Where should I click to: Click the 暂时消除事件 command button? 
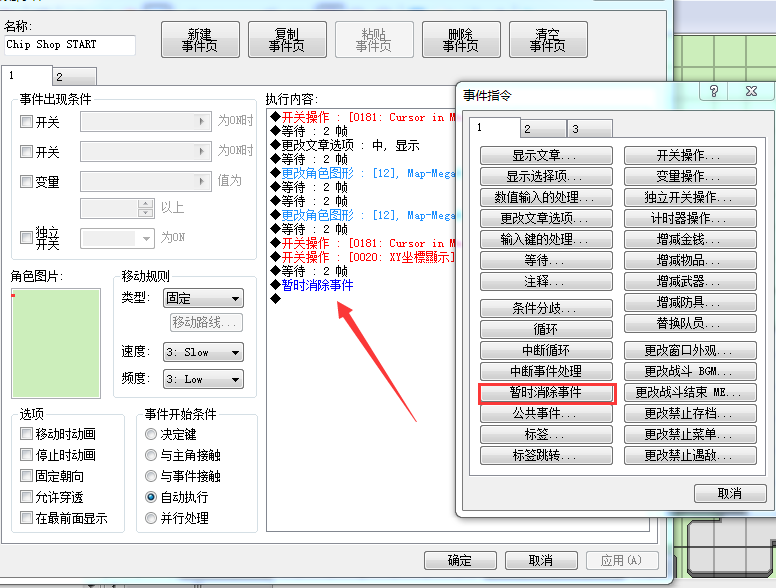tap(546, 392)
